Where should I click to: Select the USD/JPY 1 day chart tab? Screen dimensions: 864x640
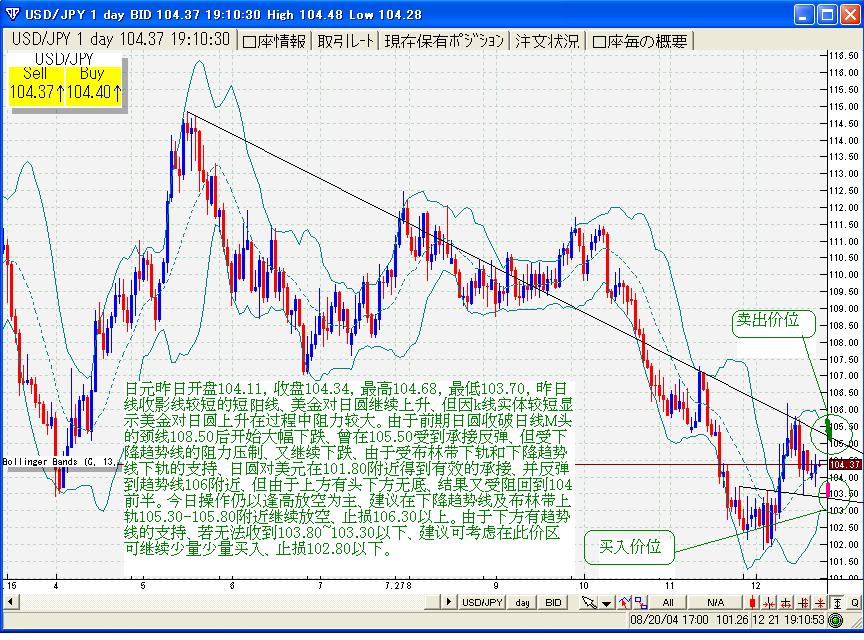point(120,40)
